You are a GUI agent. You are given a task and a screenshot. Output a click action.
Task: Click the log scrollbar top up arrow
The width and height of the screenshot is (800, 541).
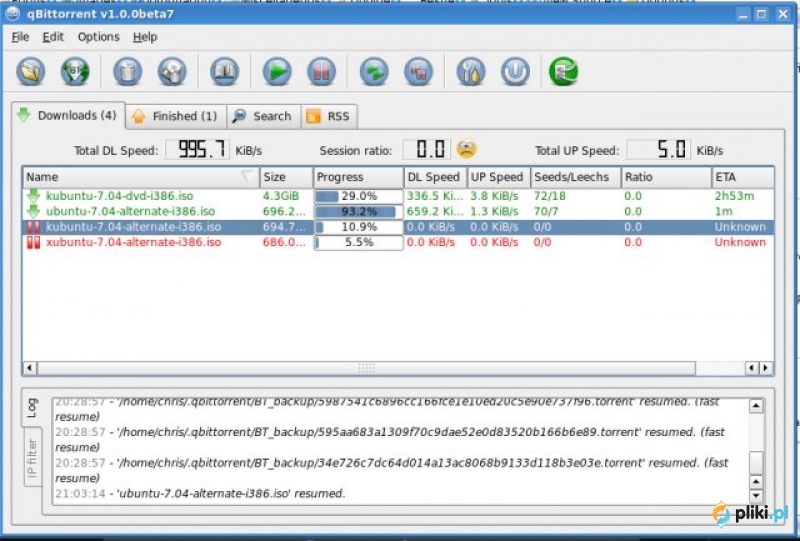[756, 406]
